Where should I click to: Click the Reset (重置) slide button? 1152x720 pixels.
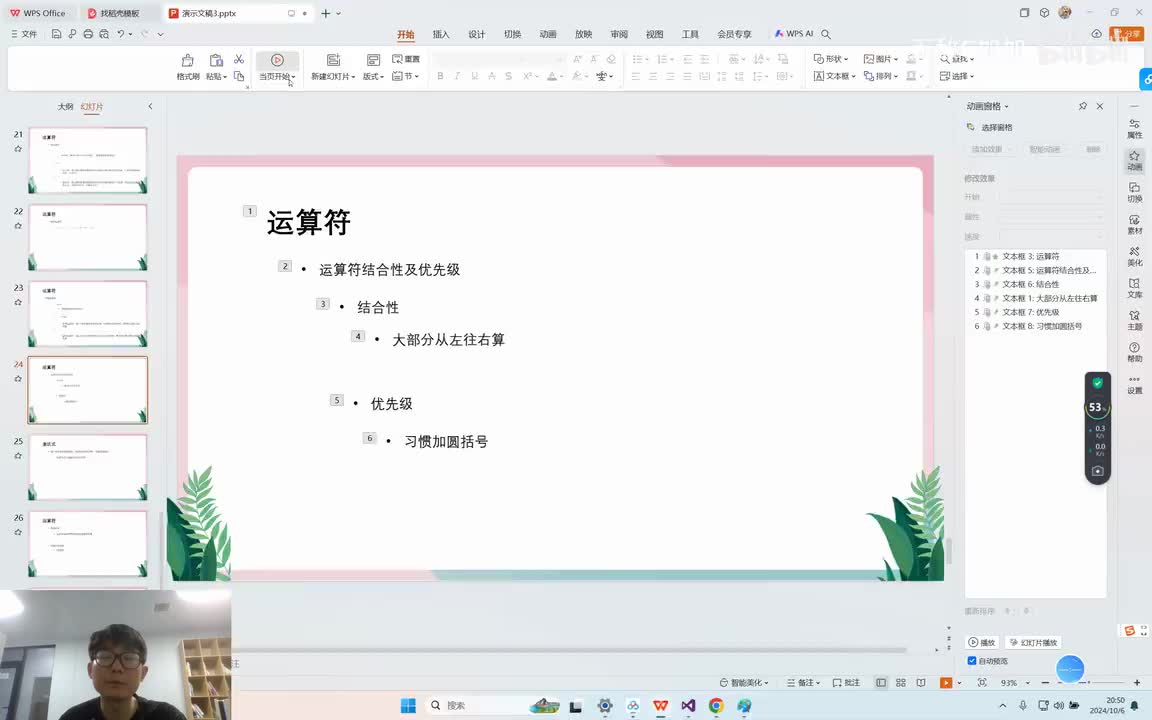pyautogui.click(x=406, y=59)
